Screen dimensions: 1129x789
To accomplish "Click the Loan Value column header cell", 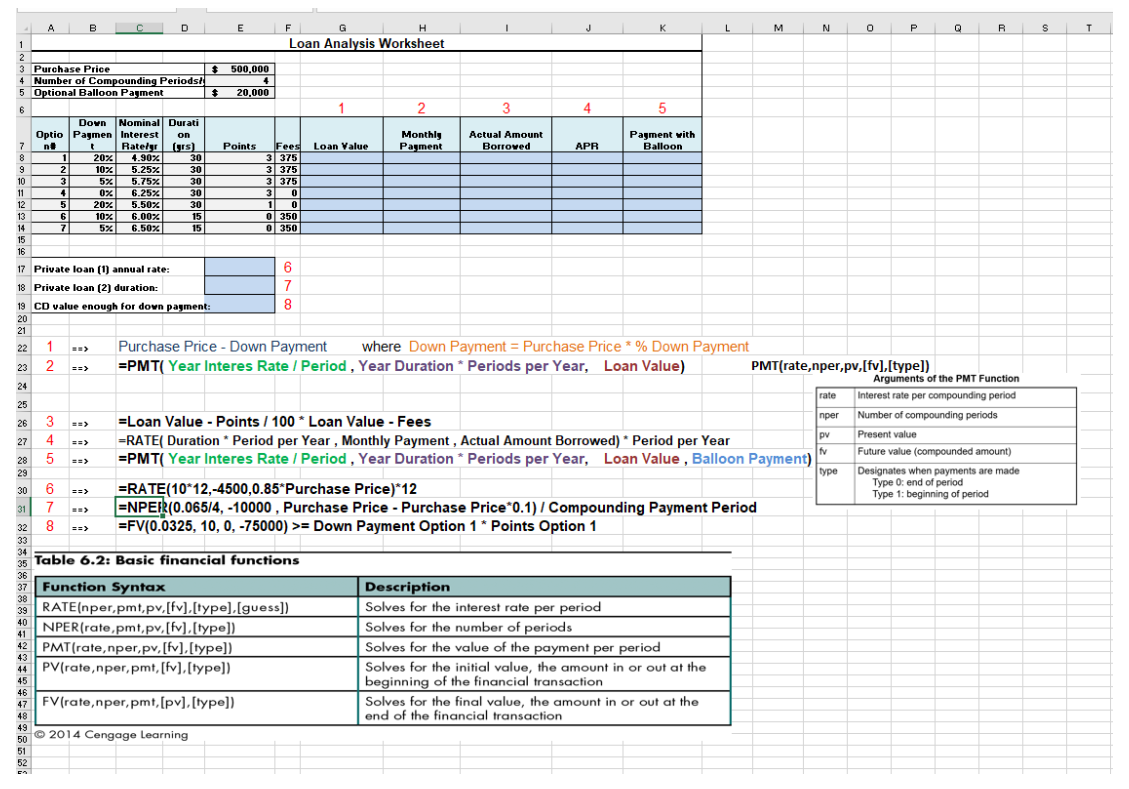I will click(341, 135).
